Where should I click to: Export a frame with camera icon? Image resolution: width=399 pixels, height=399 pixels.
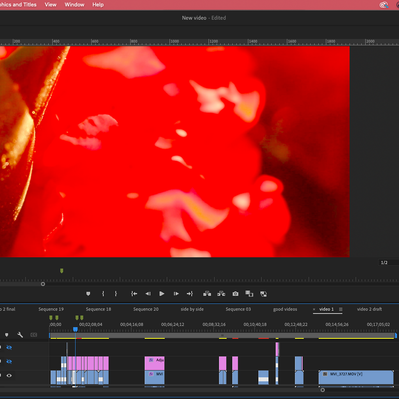click(x=235, y=294)
